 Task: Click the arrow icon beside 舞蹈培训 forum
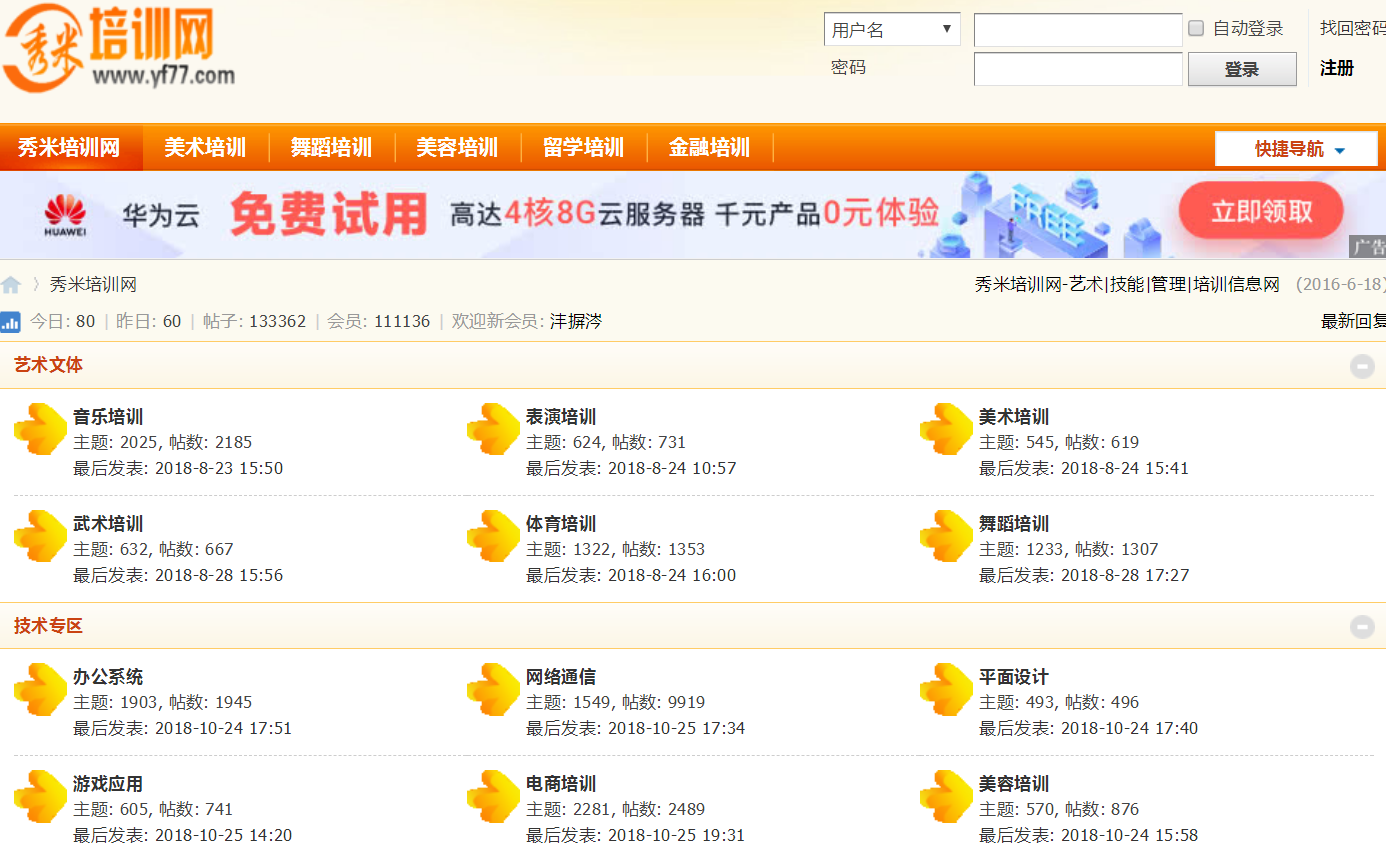coord(946,536)
